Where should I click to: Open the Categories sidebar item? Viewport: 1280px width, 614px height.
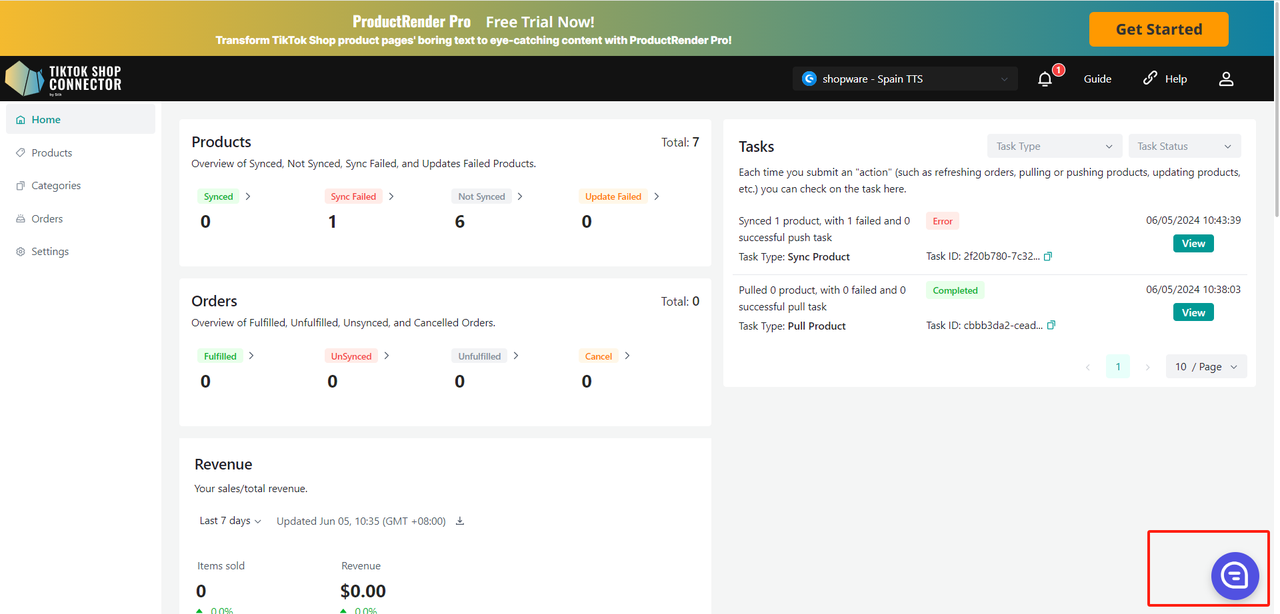point(56,186)
